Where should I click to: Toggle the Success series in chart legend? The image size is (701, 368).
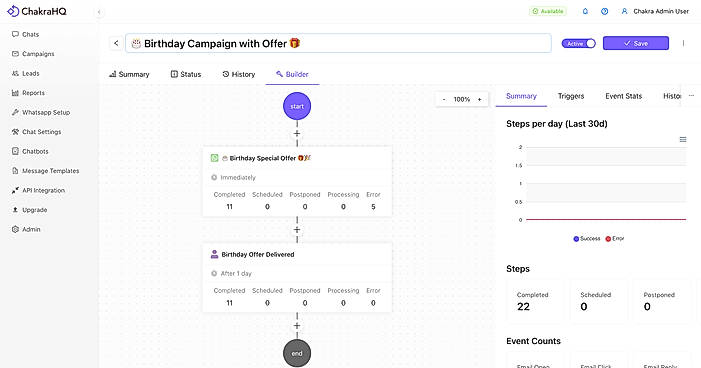587,239
